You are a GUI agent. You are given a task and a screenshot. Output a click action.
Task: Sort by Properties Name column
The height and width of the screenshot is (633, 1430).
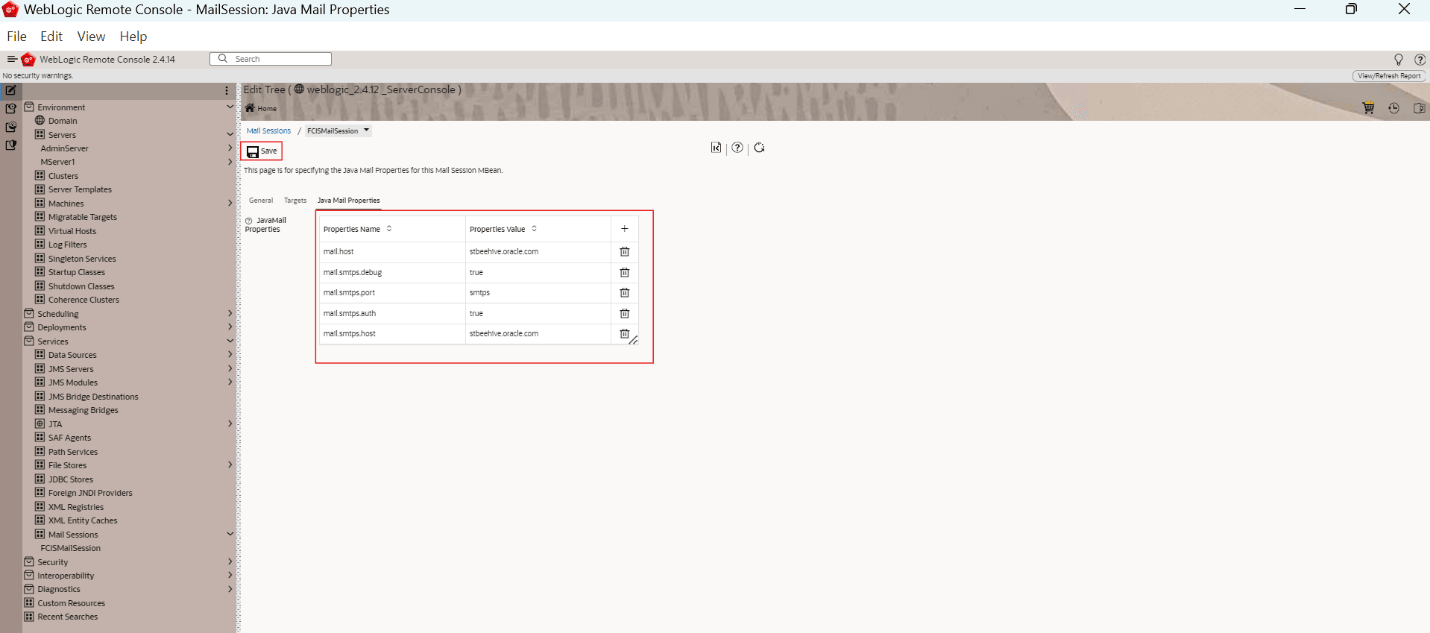tap(389, 229)
